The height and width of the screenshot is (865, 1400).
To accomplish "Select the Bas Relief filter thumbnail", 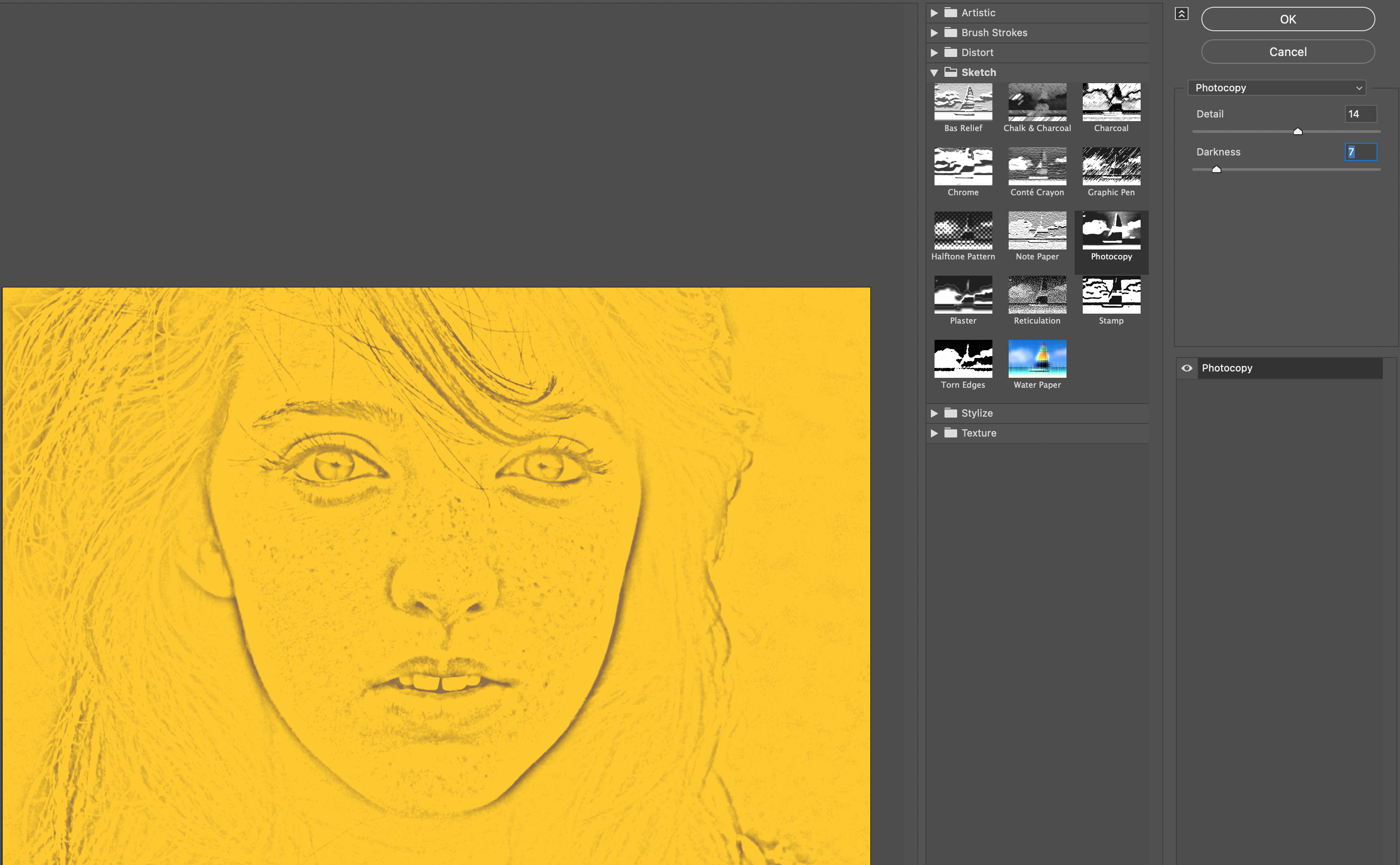I will coord(963,102).
